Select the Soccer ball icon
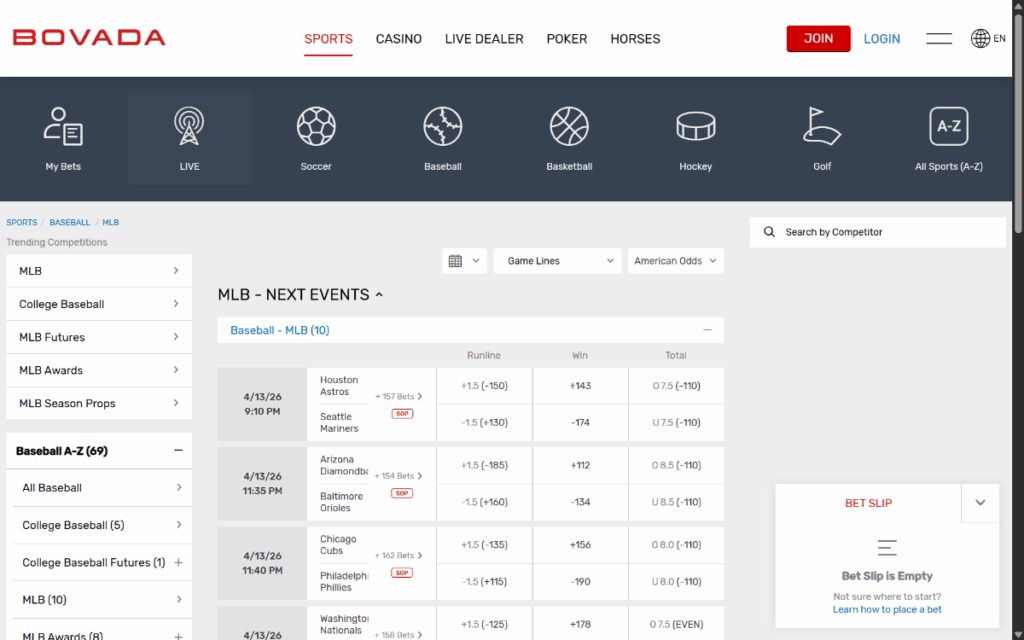This screenshot has width=1024, height=640. (x=316, y=127)
